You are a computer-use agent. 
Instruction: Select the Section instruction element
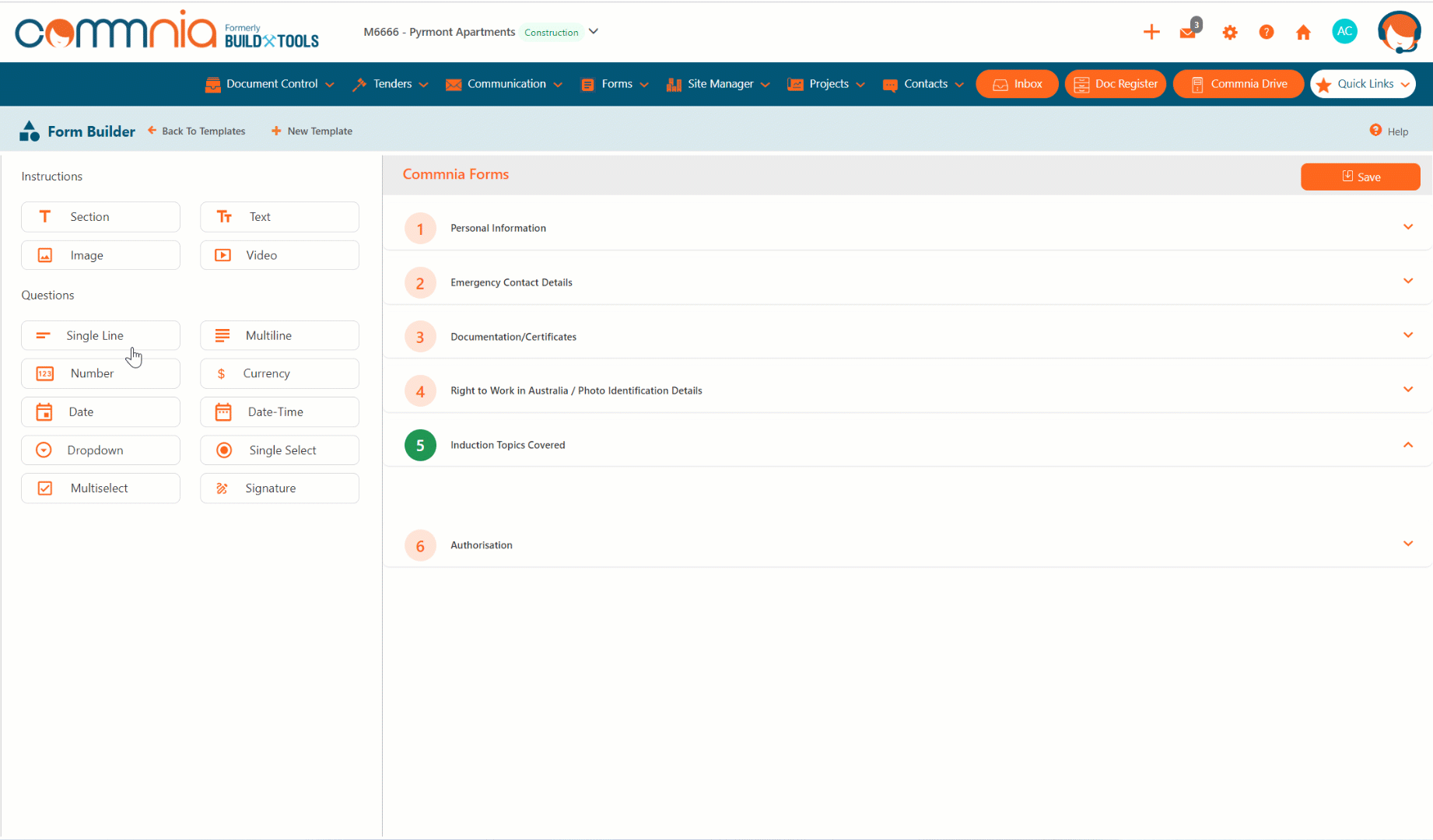click(x=100, y=216)
